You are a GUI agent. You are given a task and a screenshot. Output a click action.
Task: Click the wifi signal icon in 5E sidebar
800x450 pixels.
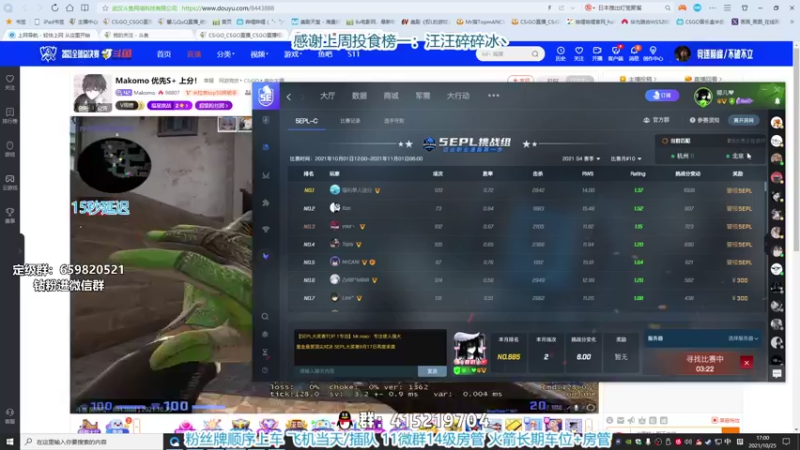[266, 230]
